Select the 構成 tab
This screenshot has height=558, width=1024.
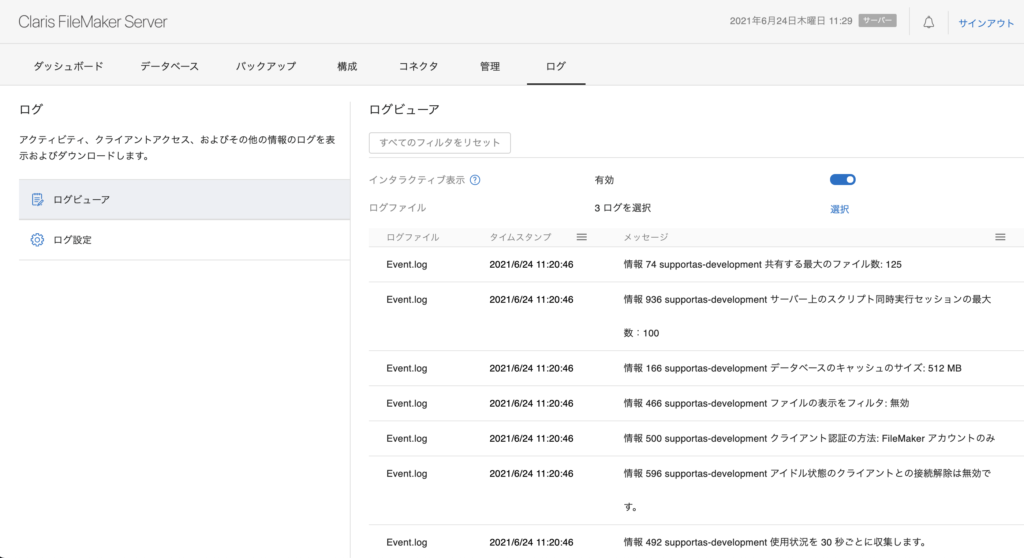point(347,66)
